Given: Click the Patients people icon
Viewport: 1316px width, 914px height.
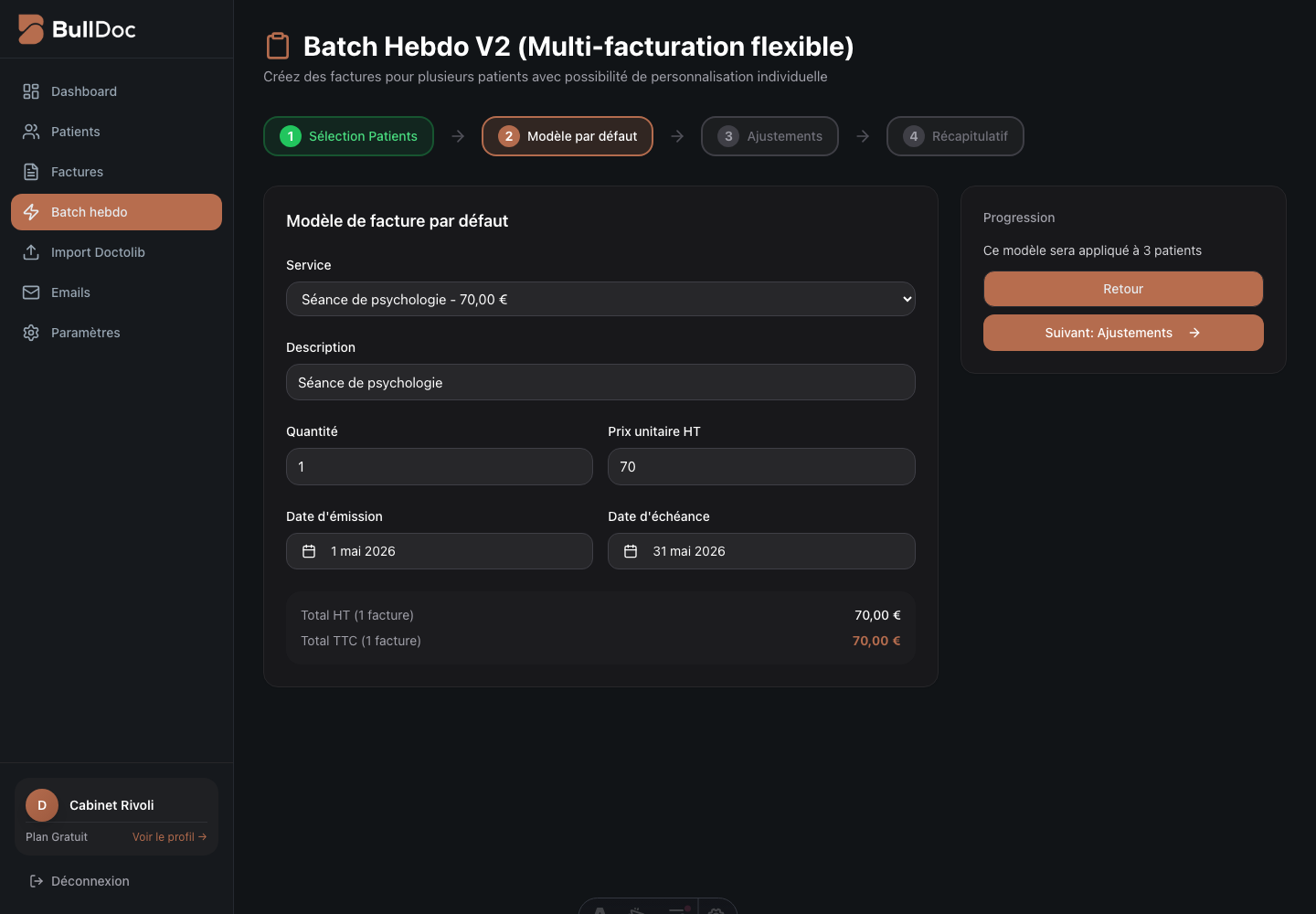Looking at the screenshot, I should click(31, 132).
